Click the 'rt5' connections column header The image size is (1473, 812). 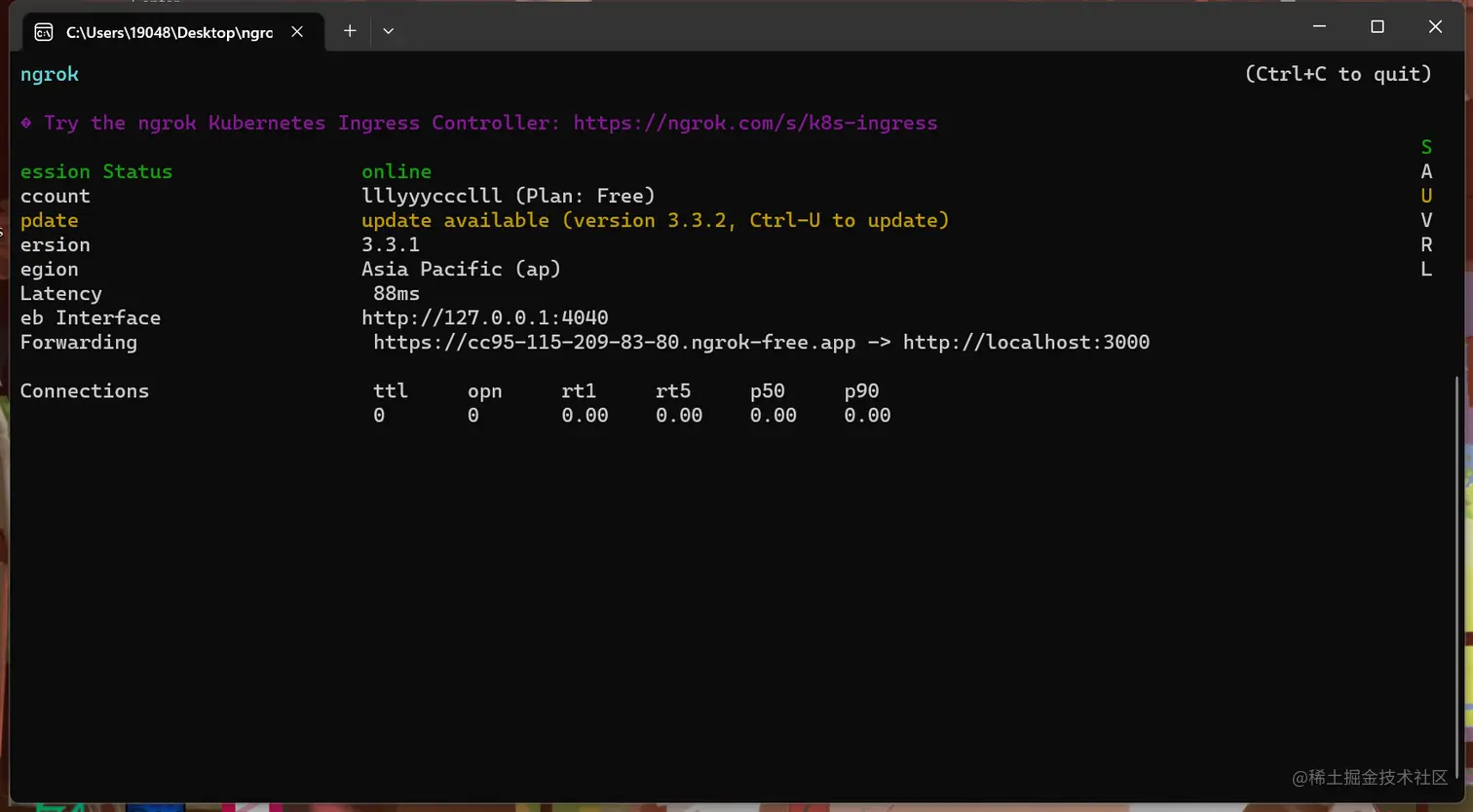point(673,390)
